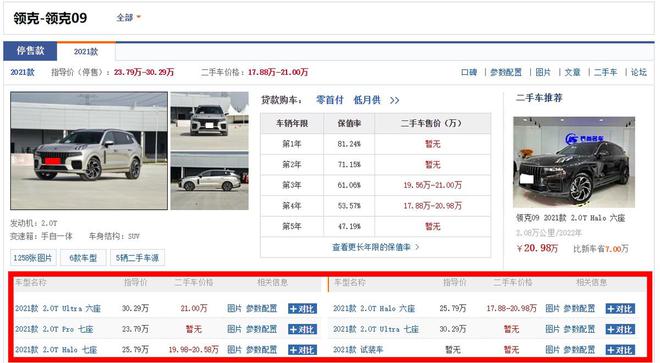Open 2021款 2.0T Pro 七座 model link
Screen dimensions: 660x363
(x=54, y=329)
